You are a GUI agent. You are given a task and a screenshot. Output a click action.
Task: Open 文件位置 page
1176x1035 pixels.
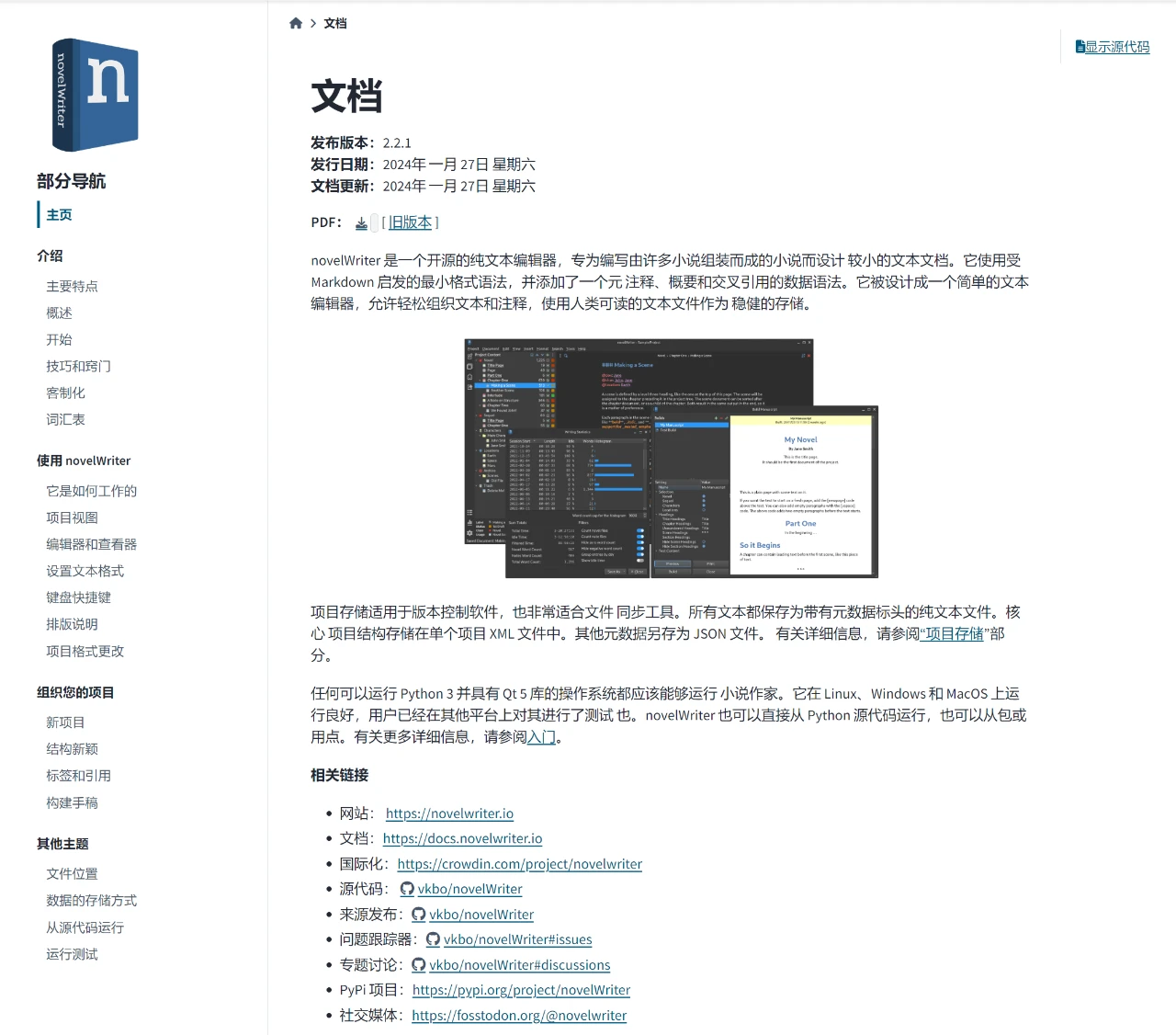[x=72, y=874]
